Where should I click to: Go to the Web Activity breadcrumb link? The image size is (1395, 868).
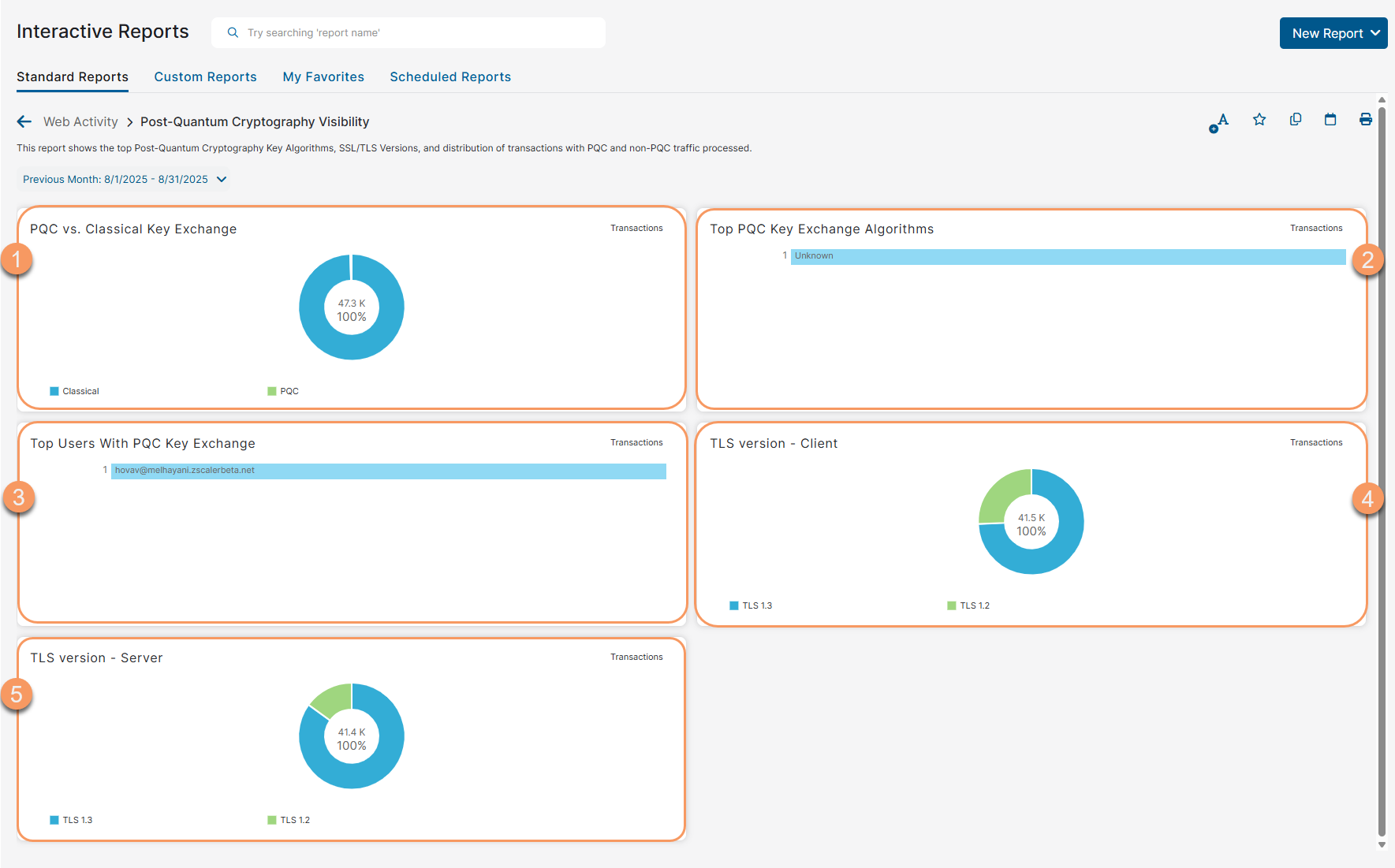80,121
